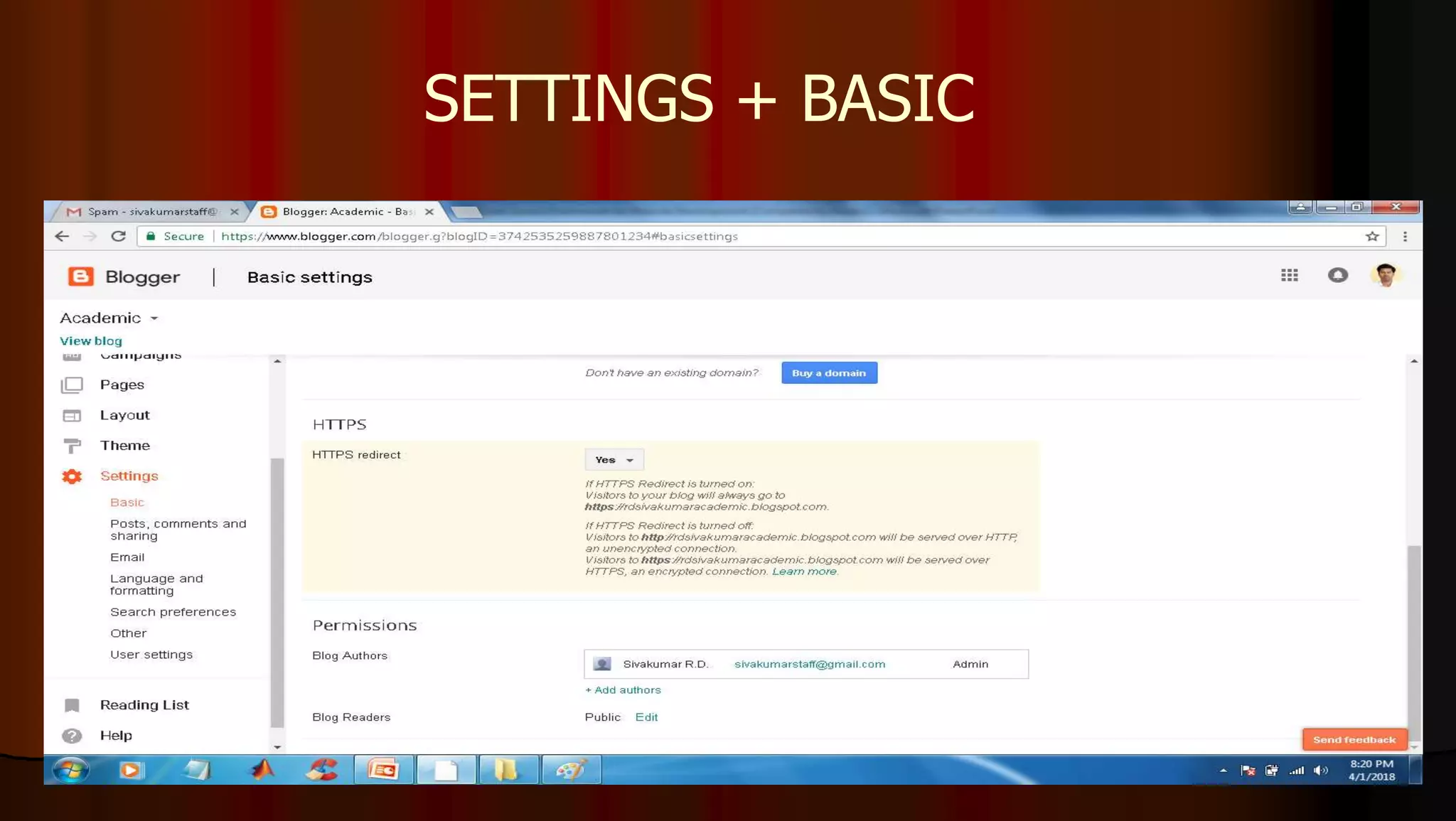Click the Theme paint roller icon

(72, 446)
